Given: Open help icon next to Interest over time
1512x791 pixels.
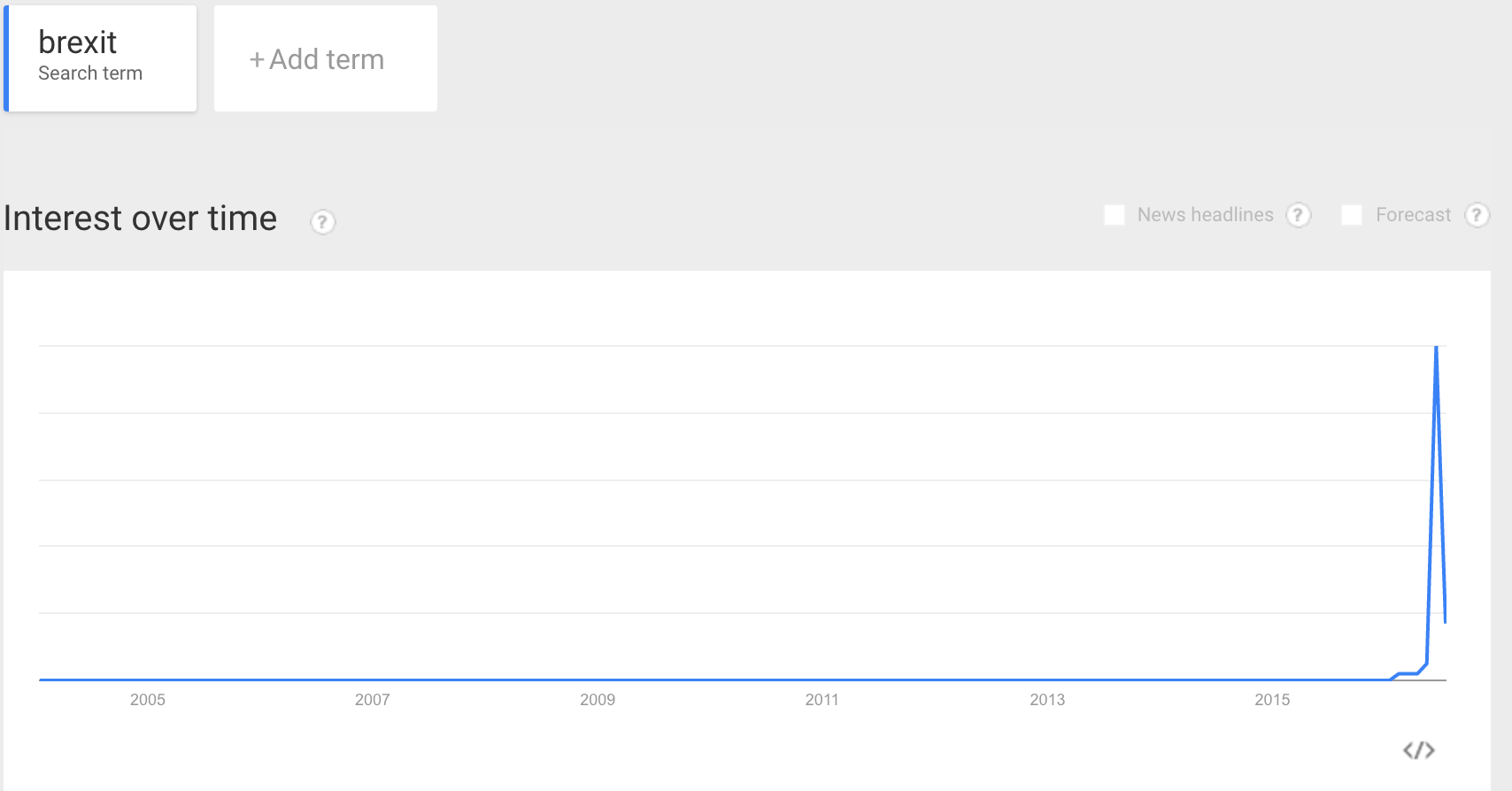Looking at the screenshot, I should pos(322,221).
